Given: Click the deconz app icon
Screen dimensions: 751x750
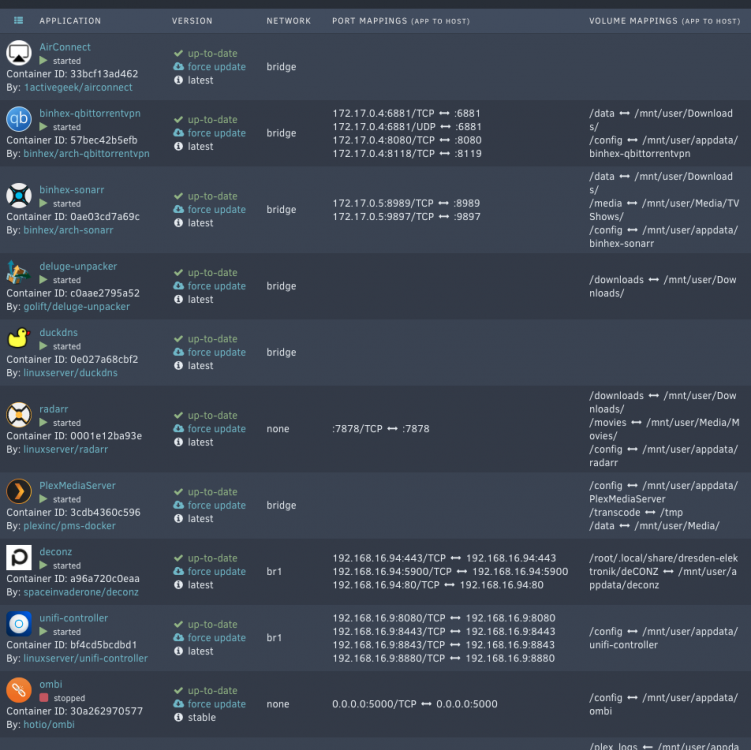Looking at the screenshot, I should pos(19,557).
